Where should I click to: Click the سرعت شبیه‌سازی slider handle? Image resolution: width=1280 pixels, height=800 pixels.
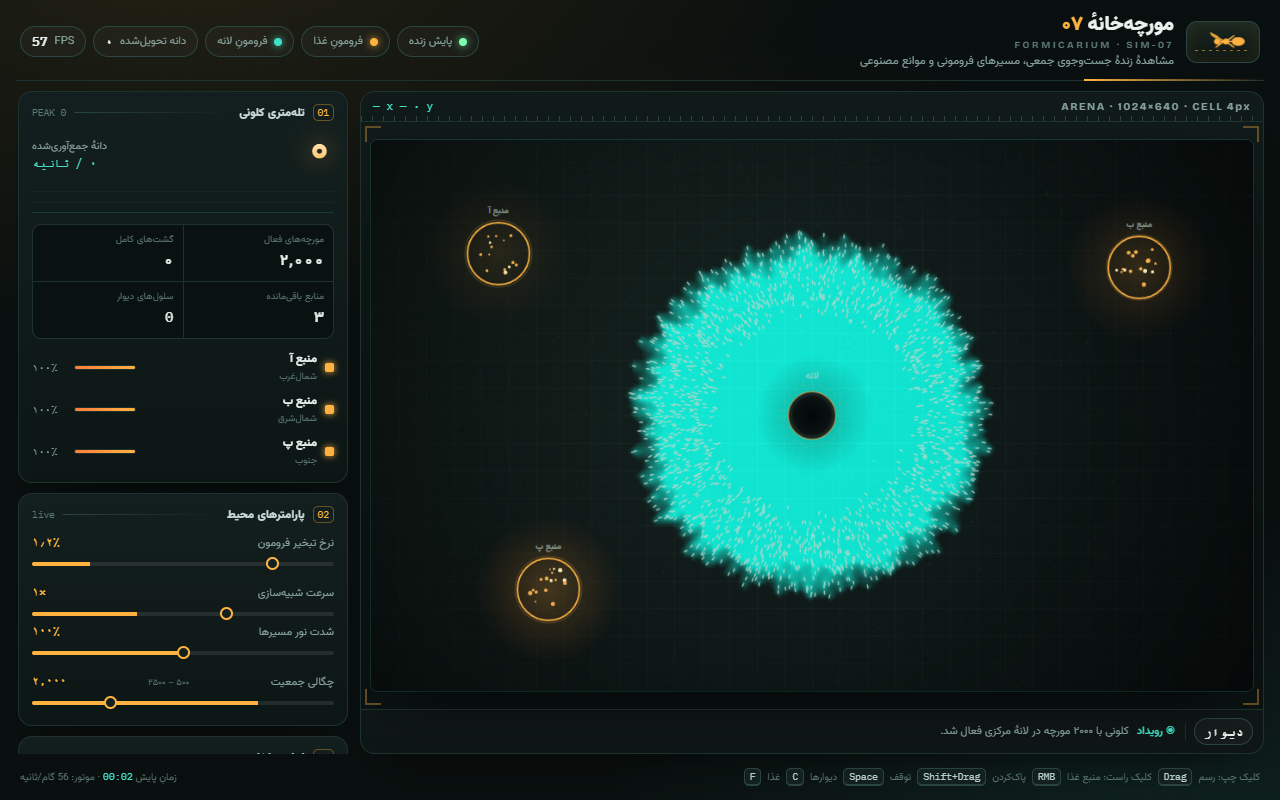pos(226,613)
